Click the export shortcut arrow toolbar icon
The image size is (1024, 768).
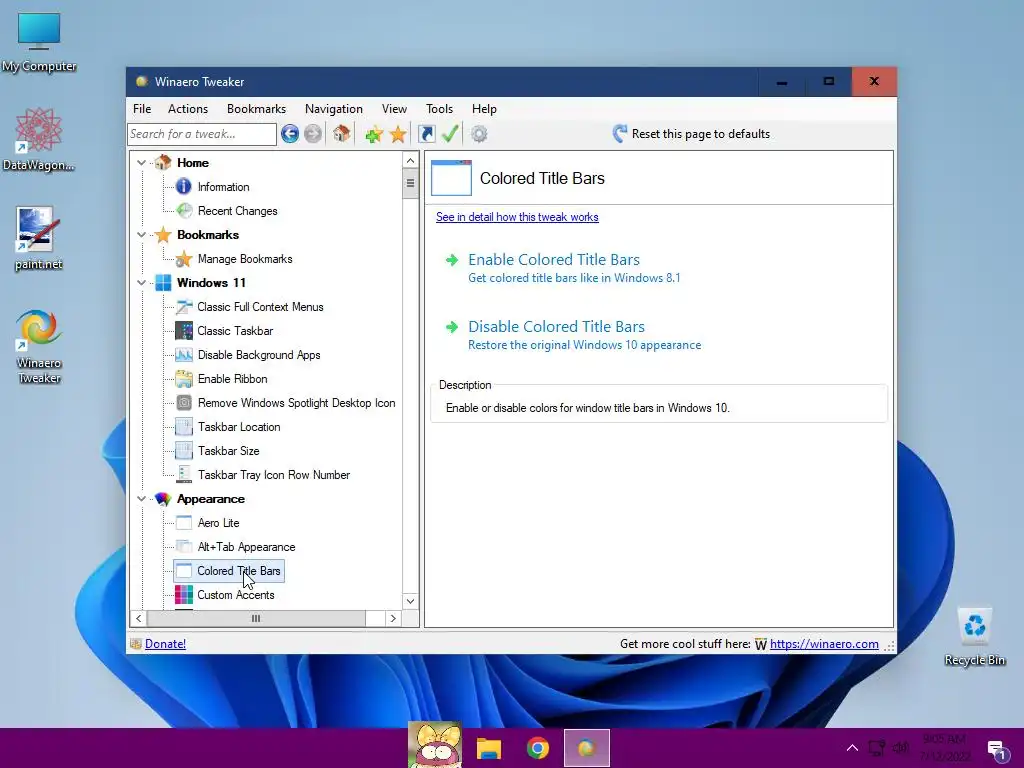tap(426, 134)
